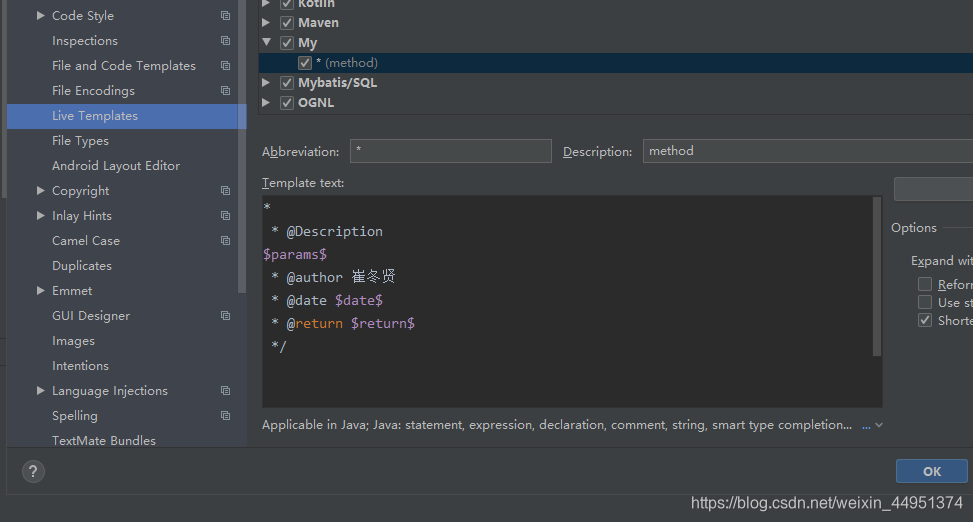Click the project-level icon beside Language Injections
Screen dimensions: 973x522
(x=225, y=390)
